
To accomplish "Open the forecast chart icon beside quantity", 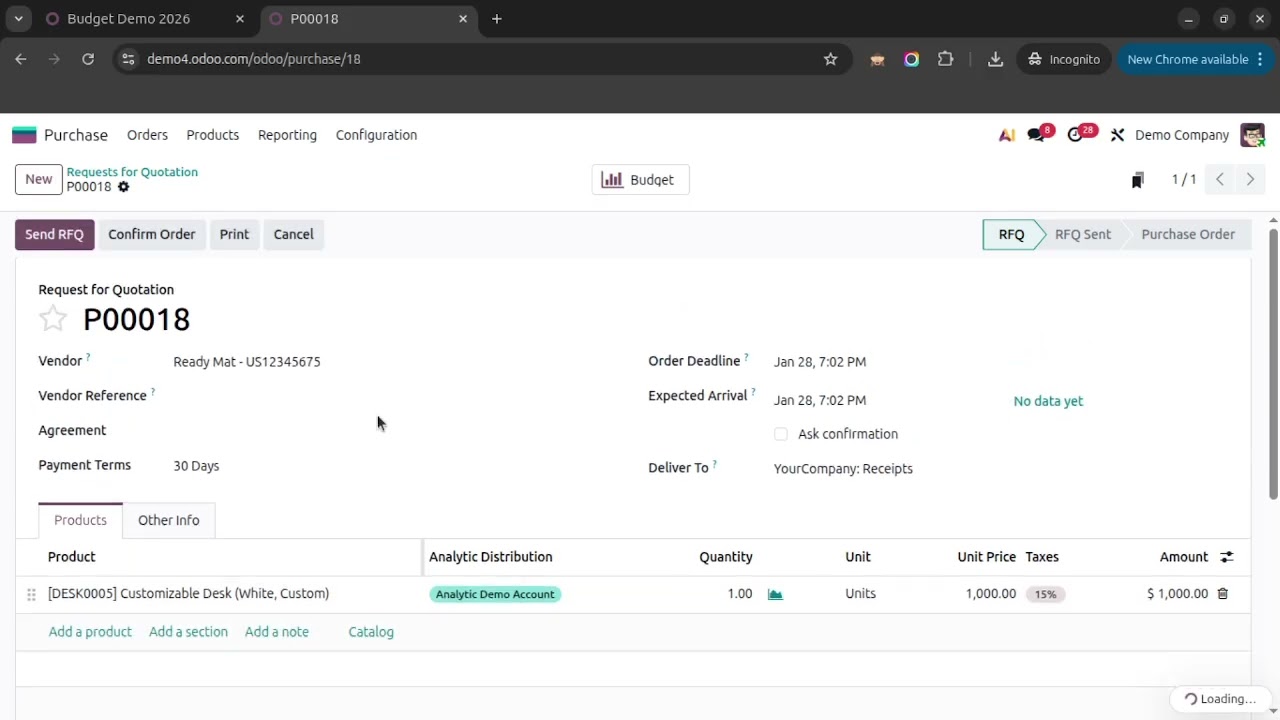I will 775,594.
